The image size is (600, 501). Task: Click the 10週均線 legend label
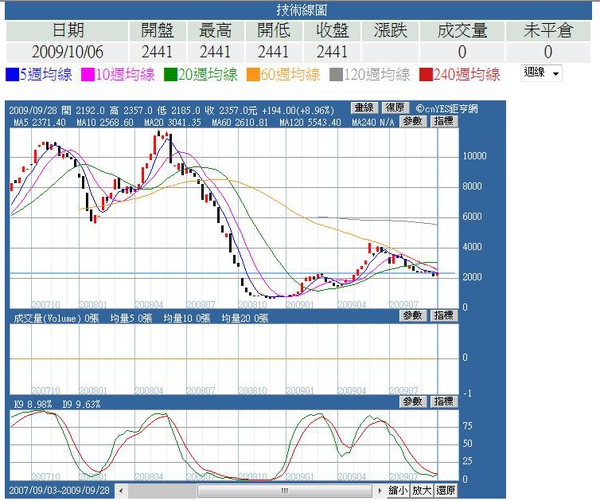[125, 74]
